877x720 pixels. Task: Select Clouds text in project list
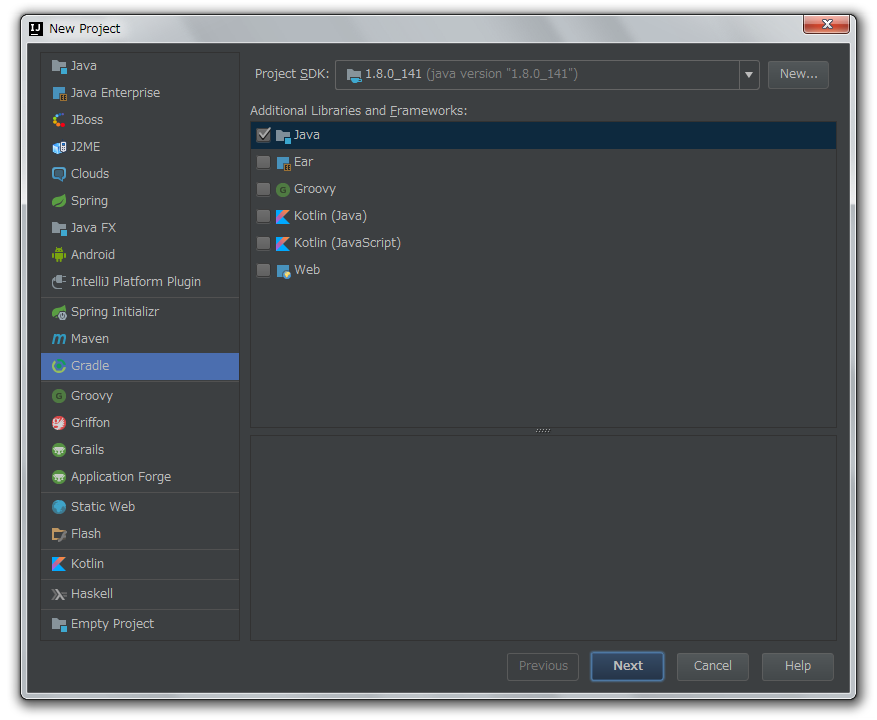(x=90, y=174)
